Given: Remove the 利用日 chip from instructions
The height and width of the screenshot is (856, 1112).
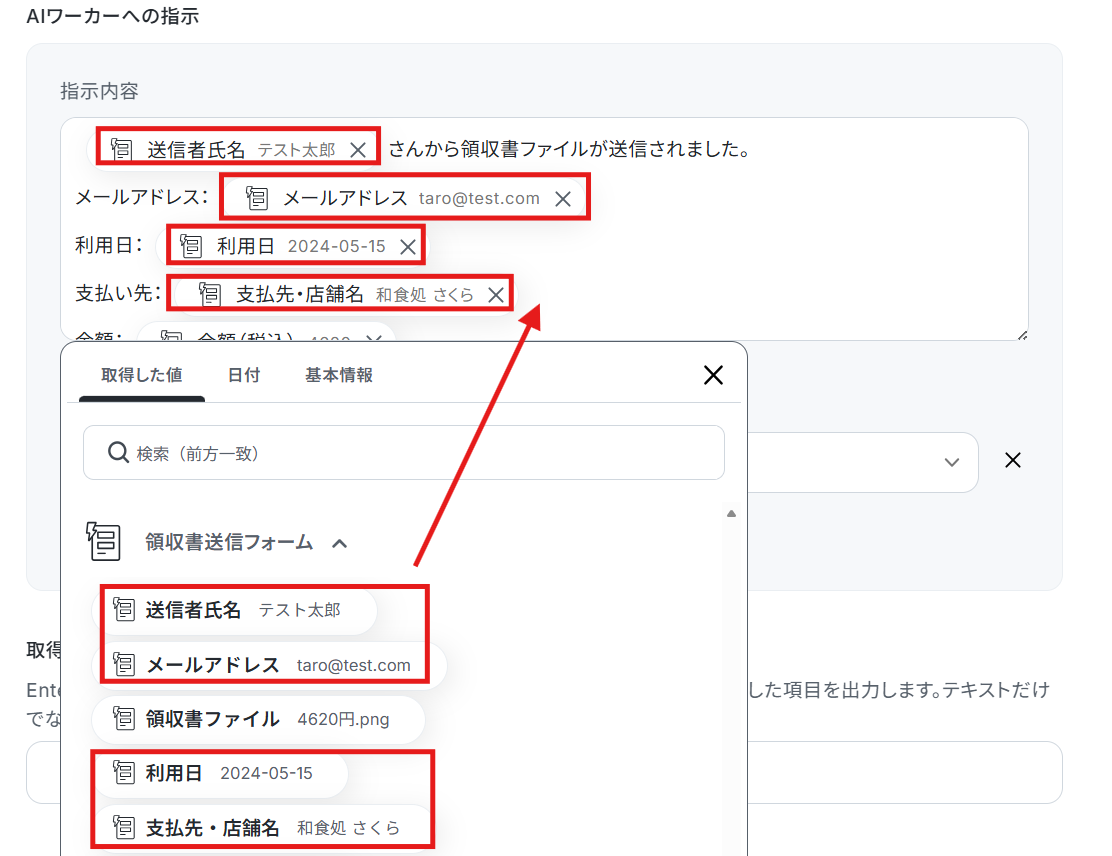Looking at the screenshot, I should click(x=408, y=247).
